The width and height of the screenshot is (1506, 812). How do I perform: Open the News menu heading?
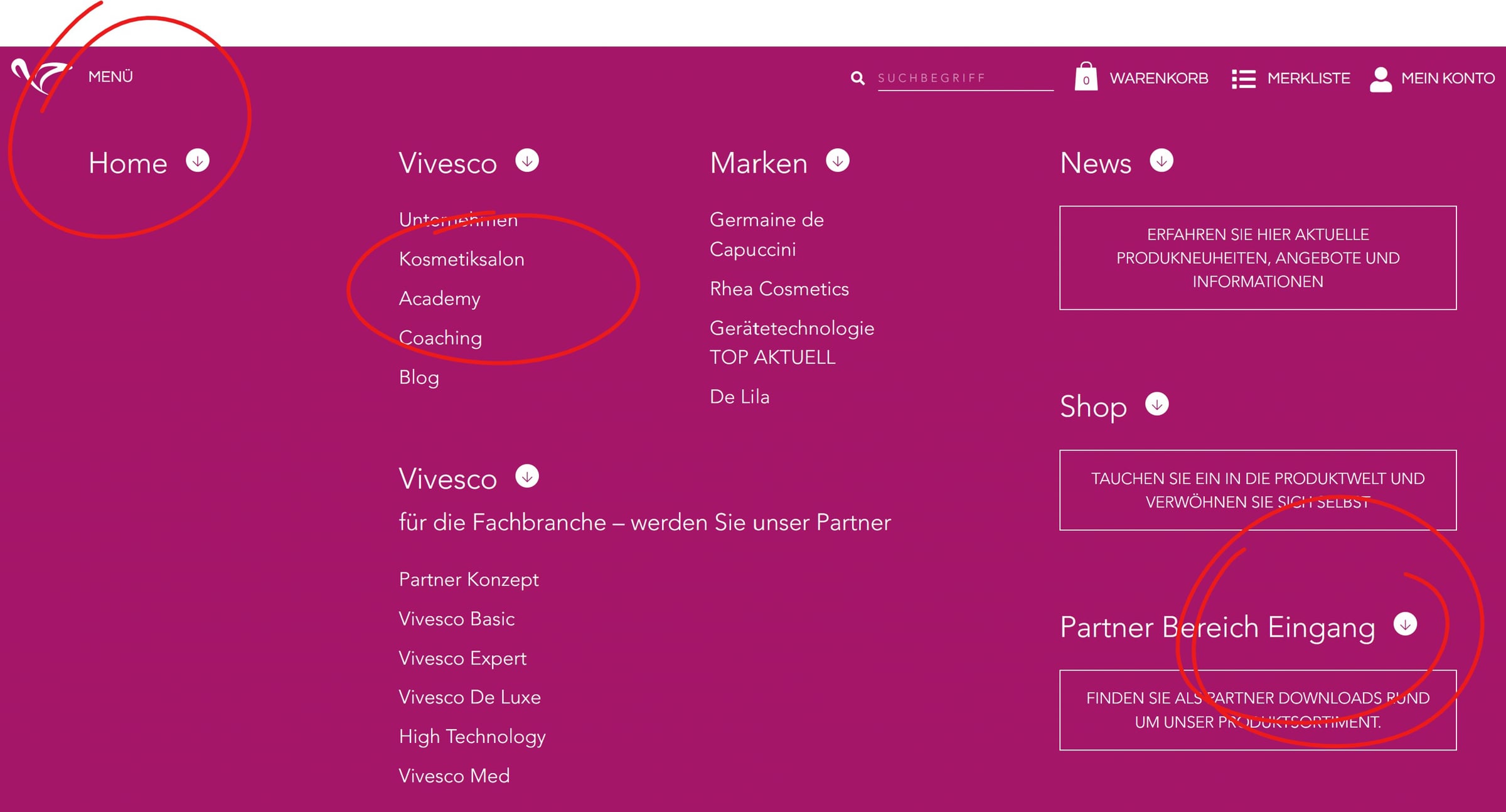pos(1096,163)
